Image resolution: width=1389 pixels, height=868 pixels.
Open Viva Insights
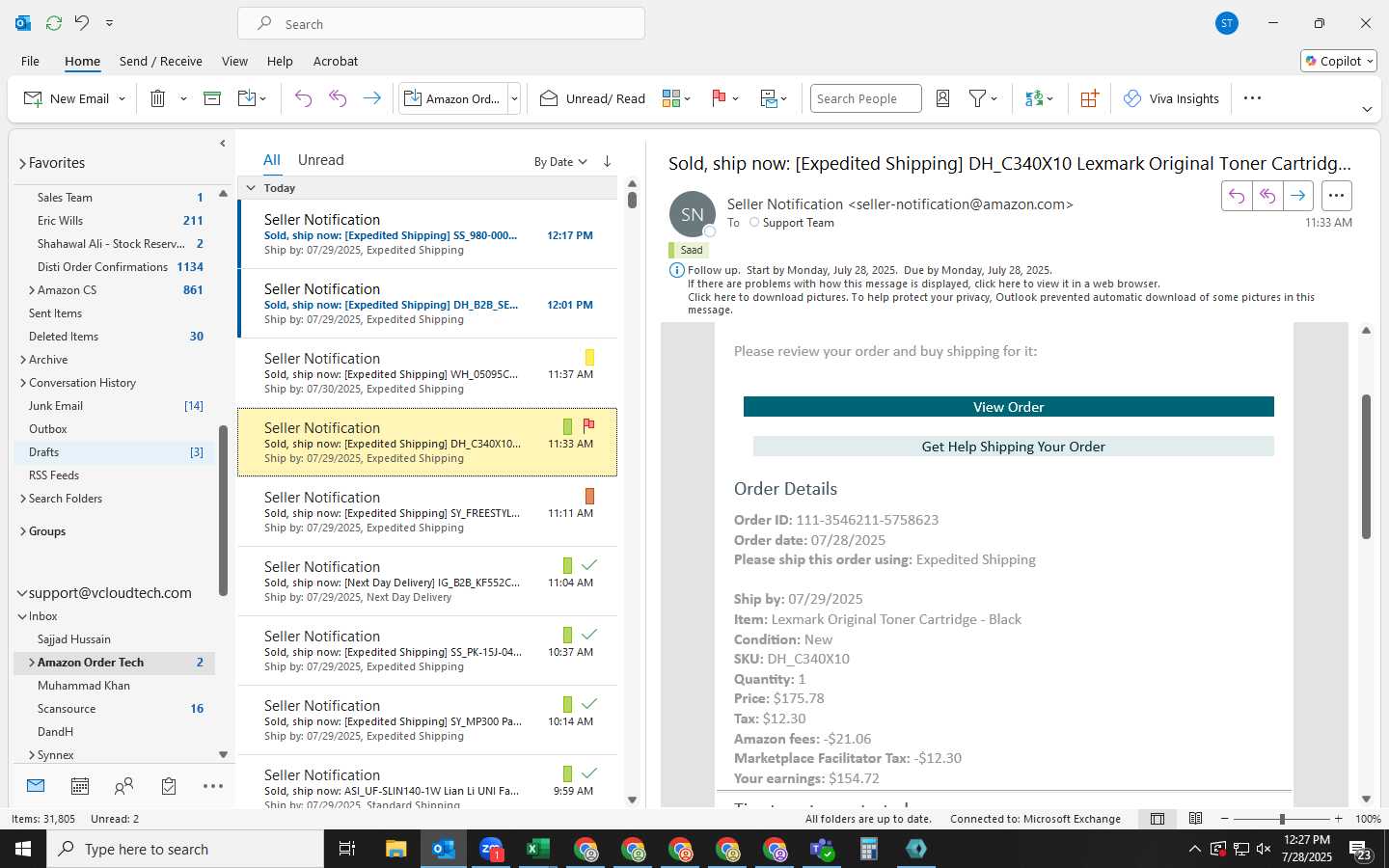[x=1171, y=98]
